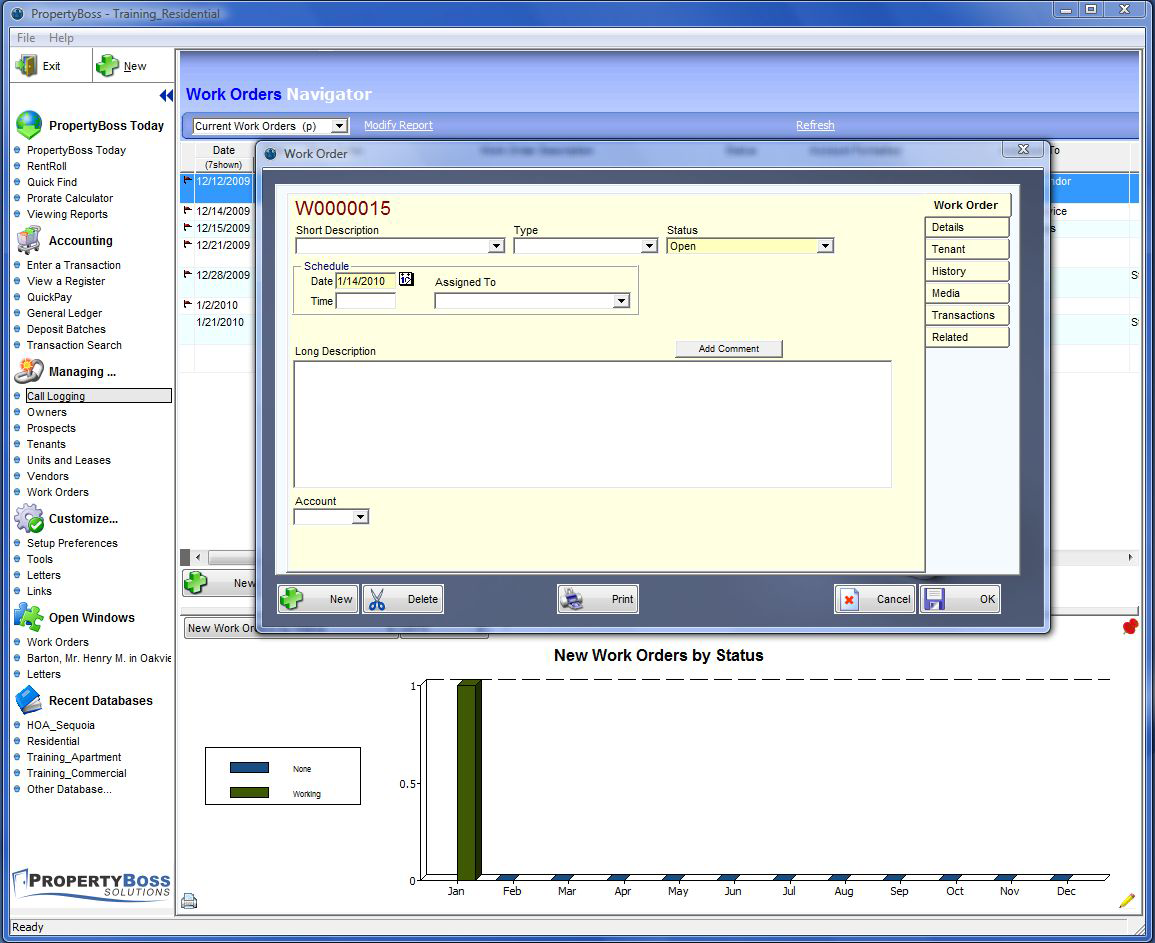1155x943 pixels.
Task: Click the red pin icon above chart
Action: [x=1130, y=626]
